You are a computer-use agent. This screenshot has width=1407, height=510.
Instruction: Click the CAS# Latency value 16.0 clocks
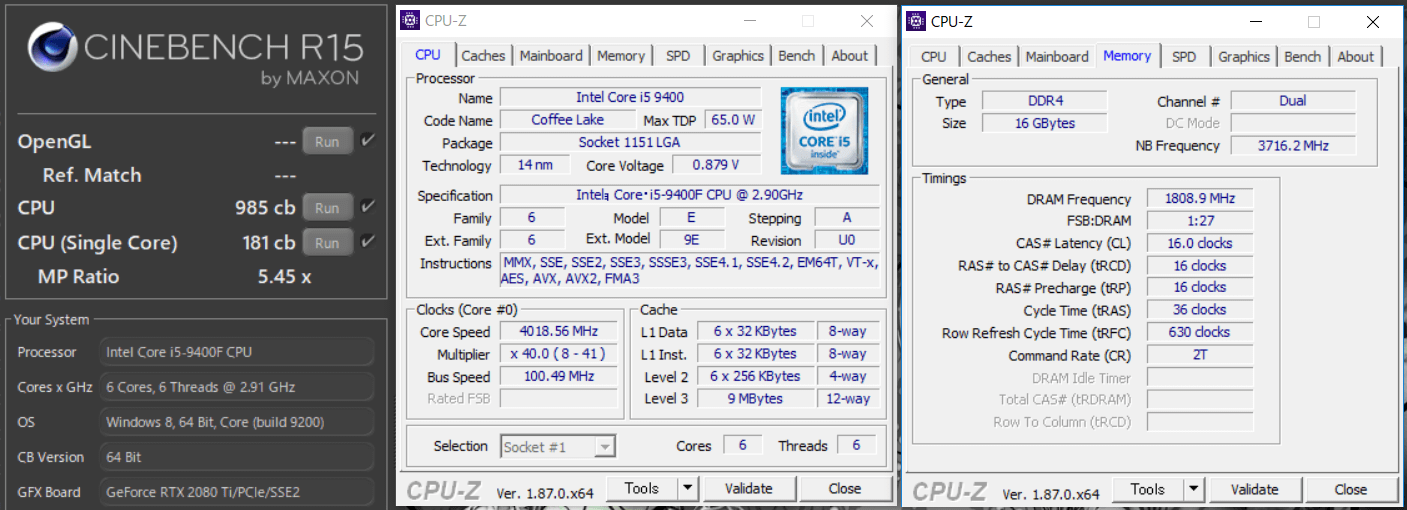pyautogui.click(x=1199, y=243)
